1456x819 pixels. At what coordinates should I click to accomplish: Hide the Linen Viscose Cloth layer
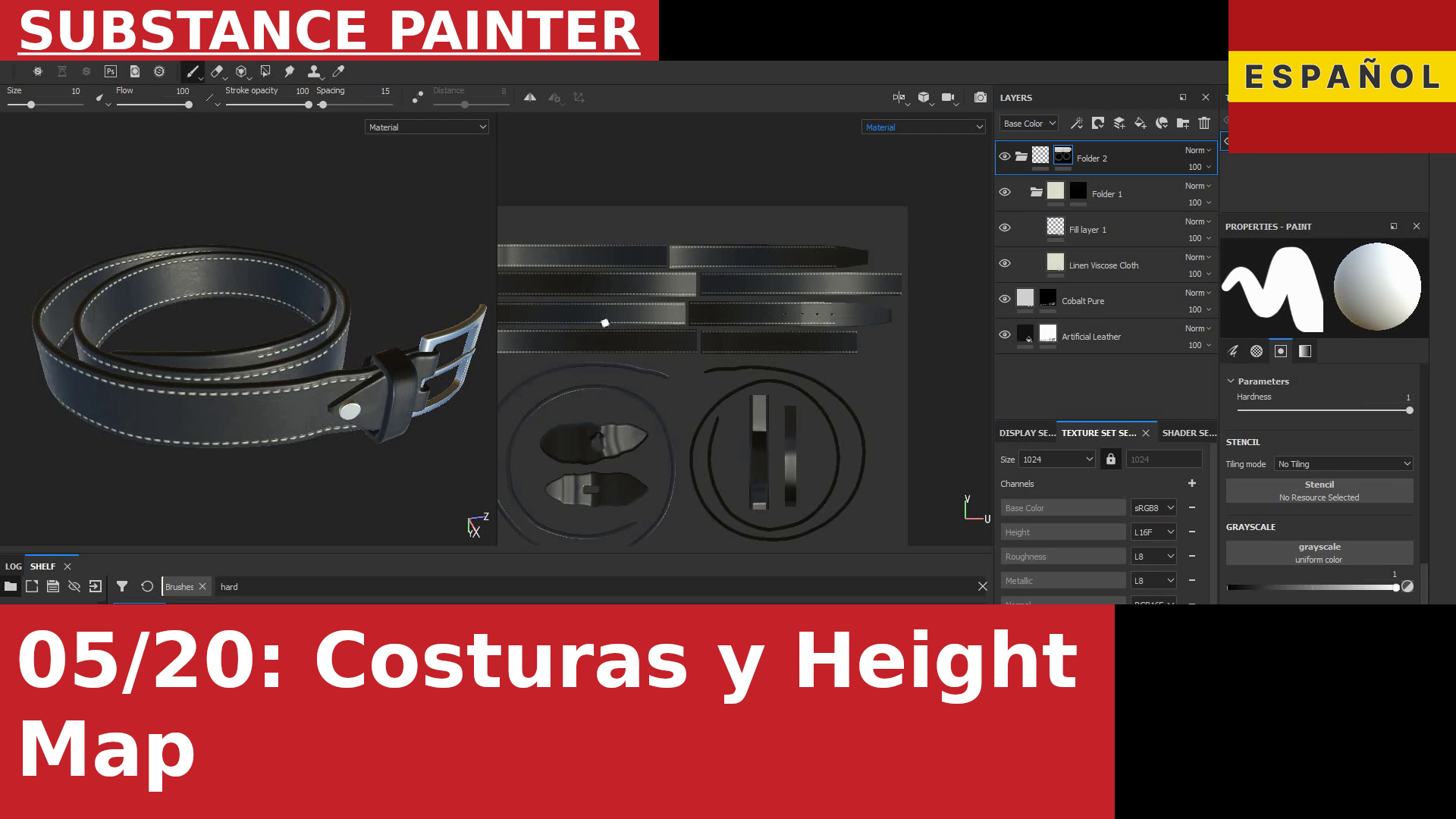click(x=1005, y=263)
